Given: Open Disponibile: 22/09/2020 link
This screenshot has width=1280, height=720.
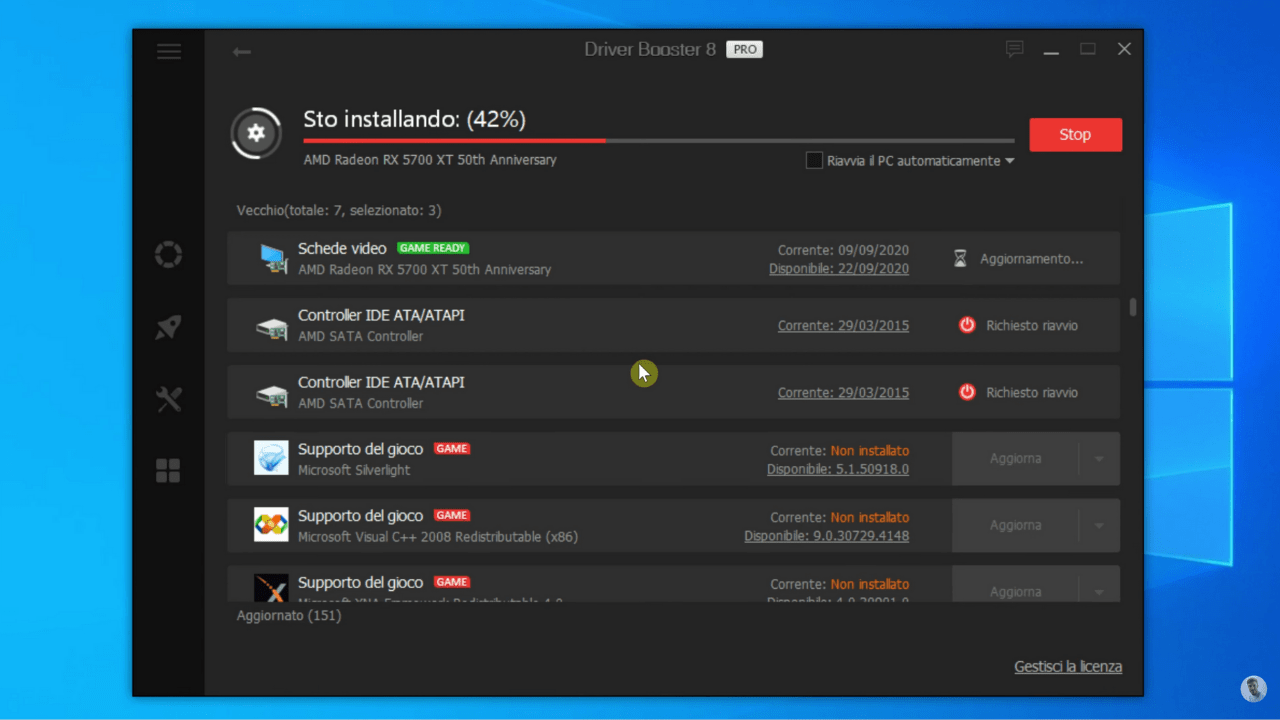Looking at the screenshot, I should point(839,269).
